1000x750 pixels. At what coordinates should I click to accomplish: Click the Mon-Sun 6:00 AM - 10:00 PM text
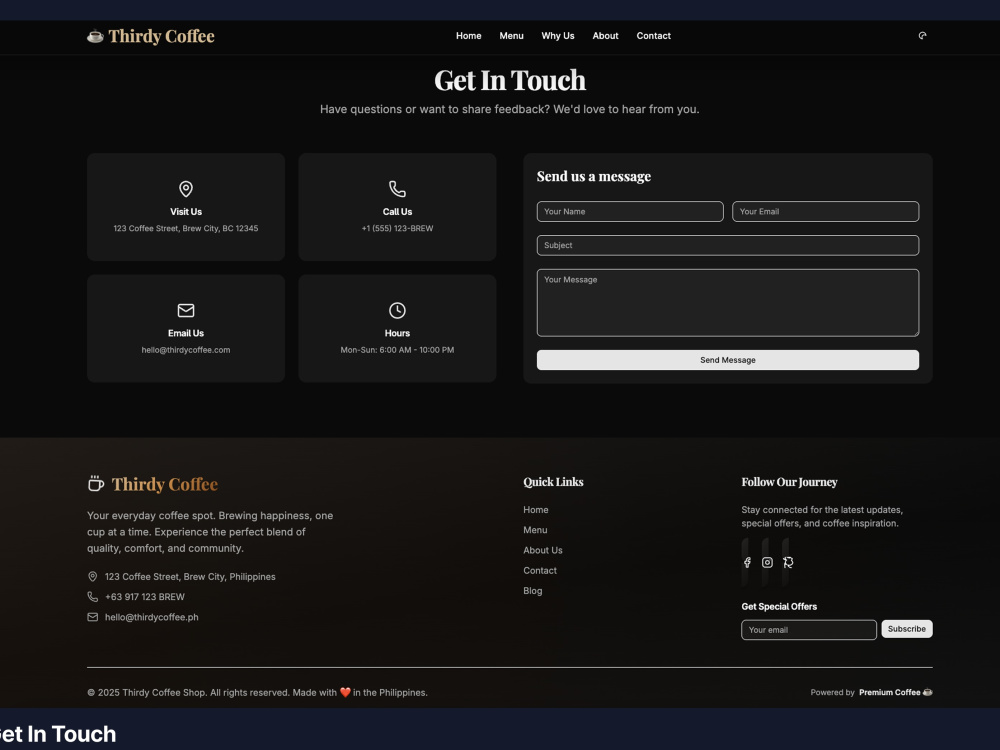coord(397,350)
